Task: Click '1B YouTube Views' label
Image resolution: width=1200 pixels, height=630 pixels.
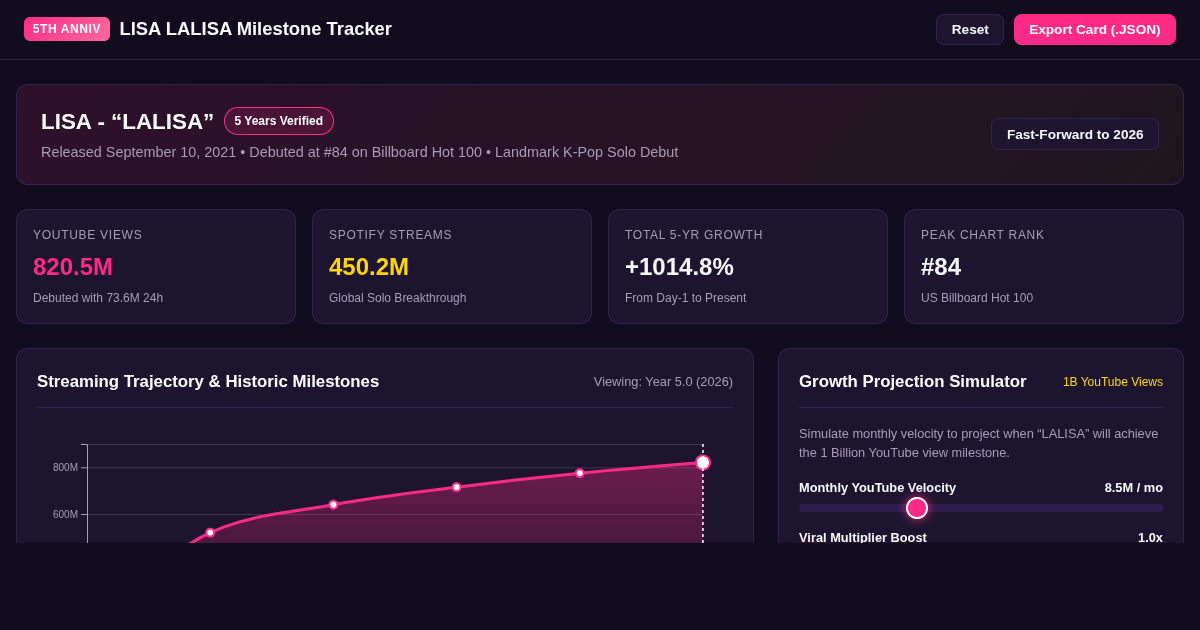Action: tap(1113, 382)
